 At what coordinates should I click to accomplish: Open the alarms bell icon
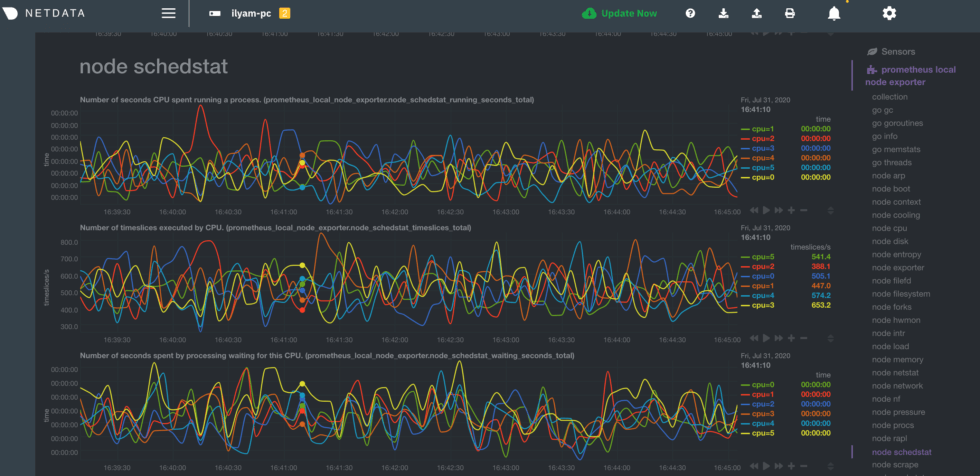[834, 14]
